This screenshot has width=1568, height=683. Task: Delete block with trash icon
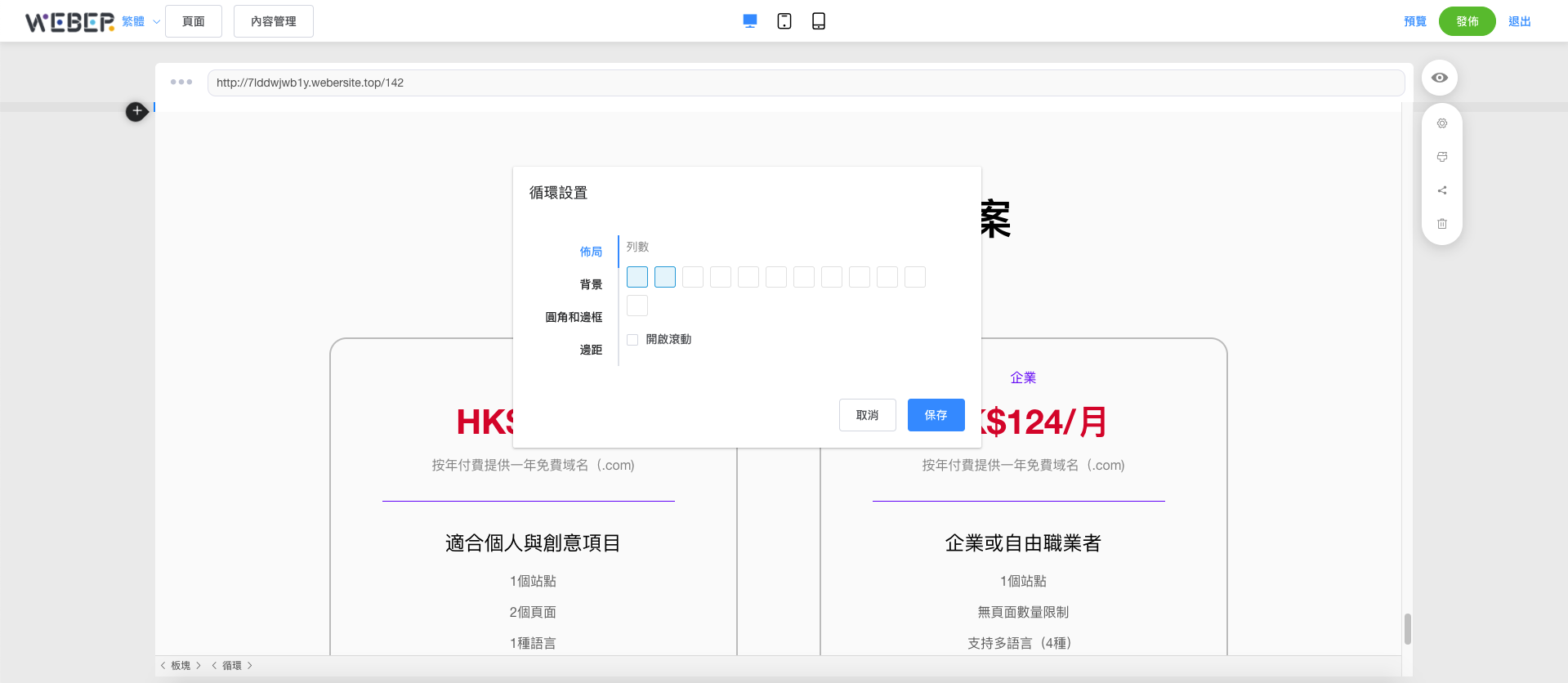tap(1442, 224)
